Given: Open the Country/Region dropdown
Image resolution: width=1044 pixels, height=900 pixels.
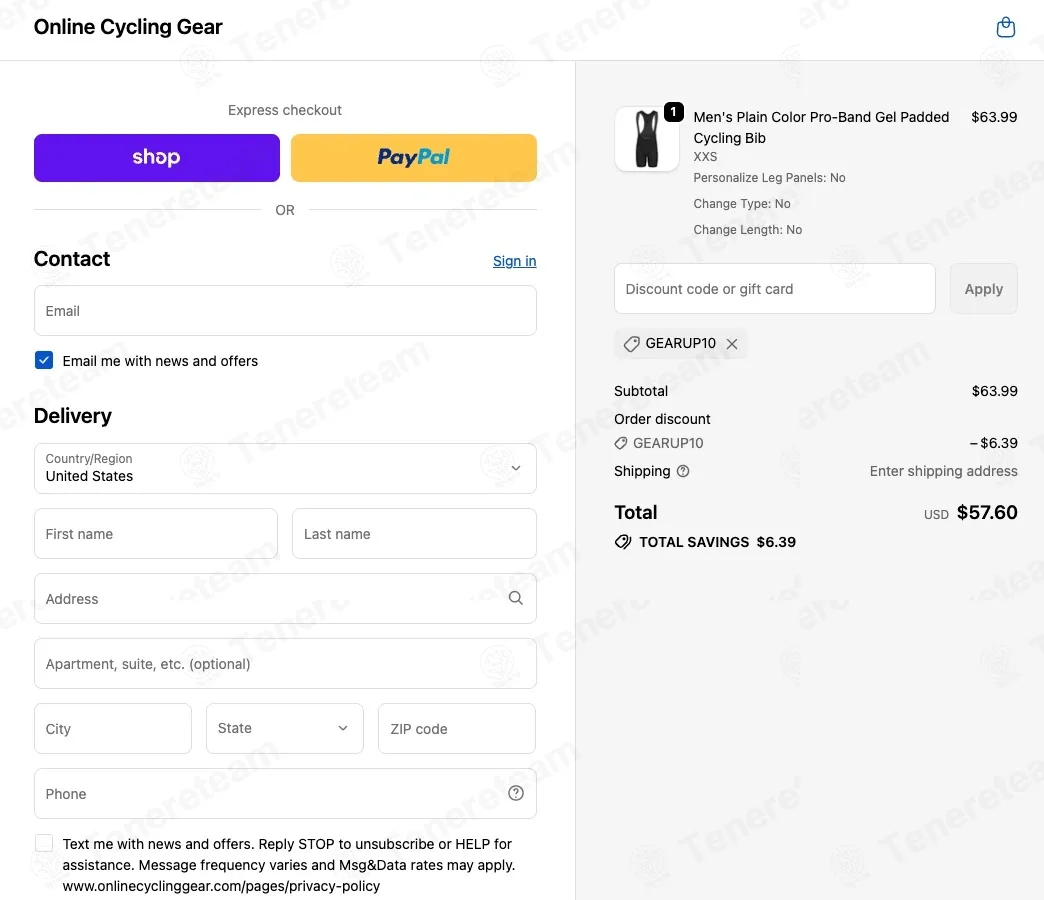Looking at the screenshot, I should click(285, 468).
